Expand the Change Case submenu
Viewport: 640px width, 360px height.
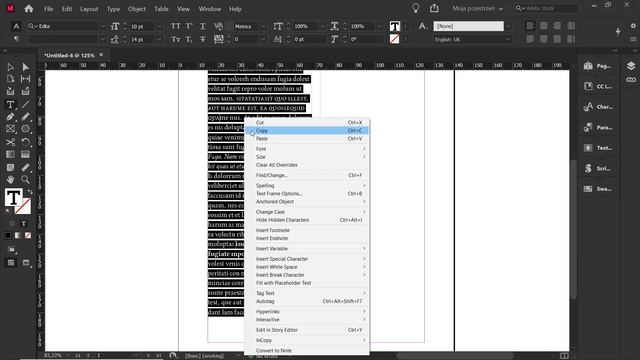tap(307, 212)
